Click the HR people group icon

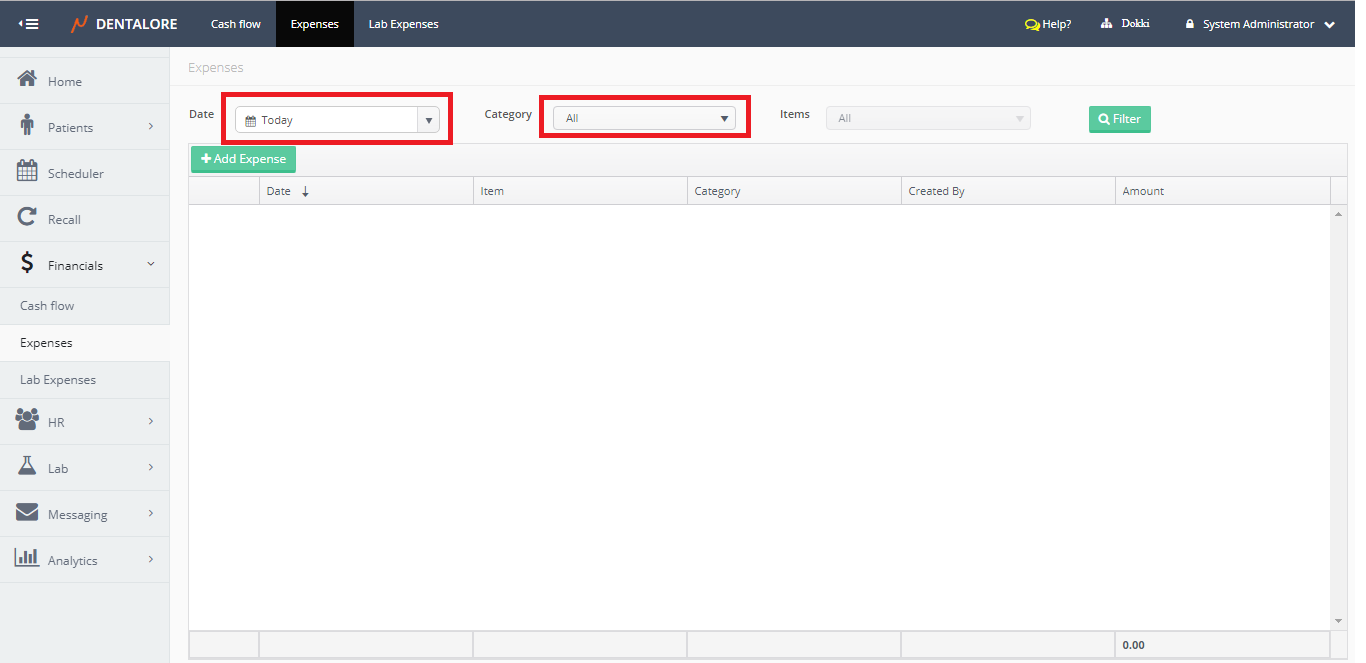(27, 421)
